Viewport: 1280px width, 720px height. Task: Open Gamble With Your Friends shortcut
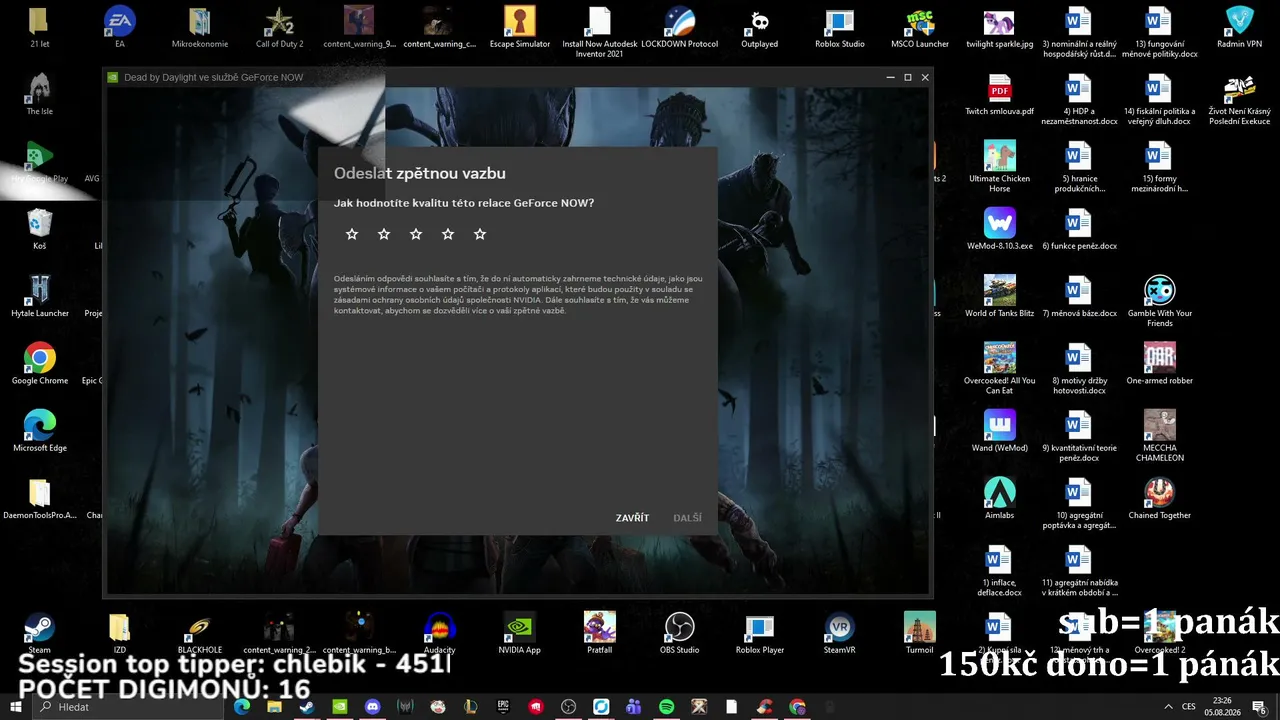tap(1160, 300)
